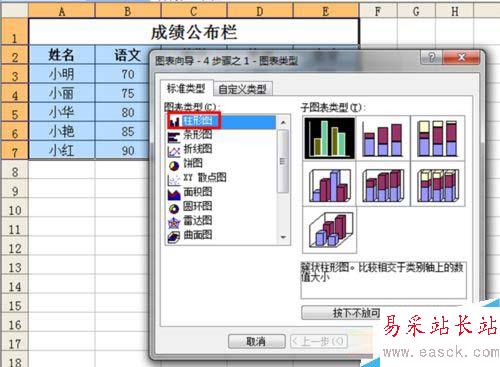Viewport: 500px width, 367px height.
Task: Switch to the 自定义类型 tab
Action: click(242, 89)
